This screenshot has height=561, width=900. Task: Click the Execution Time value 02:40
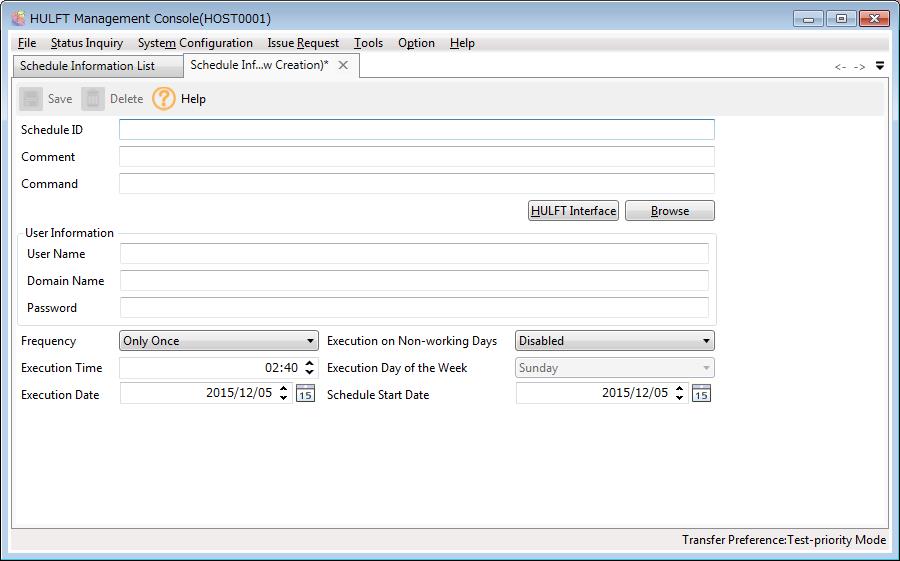coord(281,367)
